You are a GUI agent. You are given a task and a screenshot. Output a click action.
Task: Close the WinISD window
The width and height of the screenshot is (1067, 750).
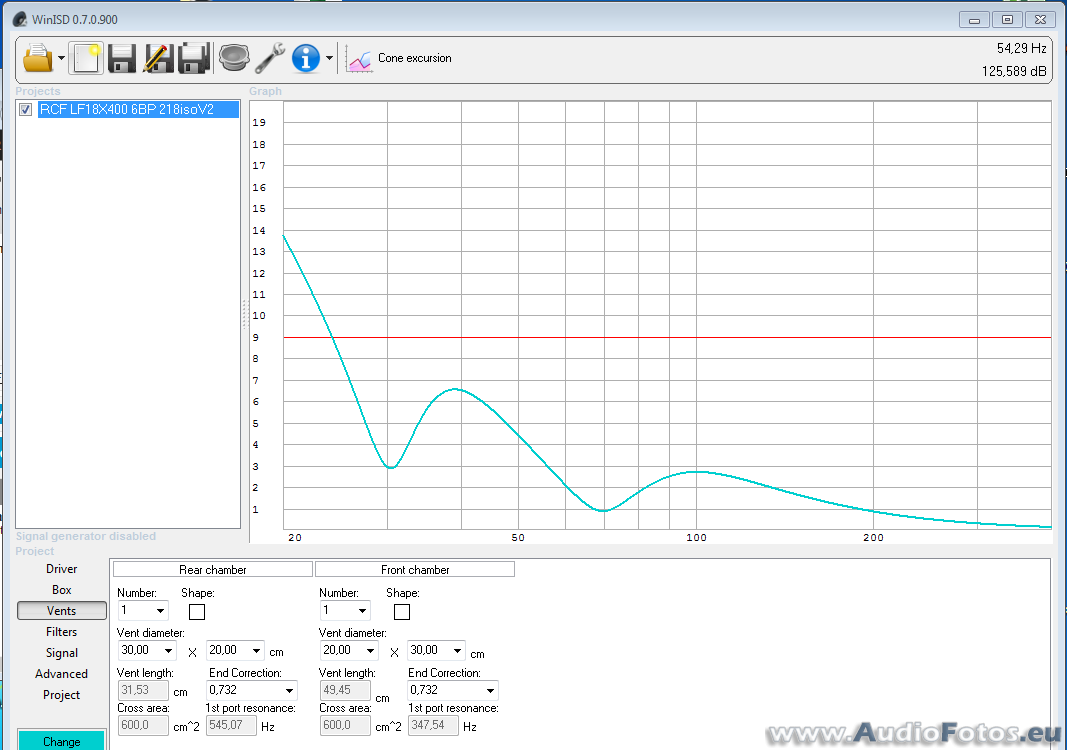coord(1040,20)
